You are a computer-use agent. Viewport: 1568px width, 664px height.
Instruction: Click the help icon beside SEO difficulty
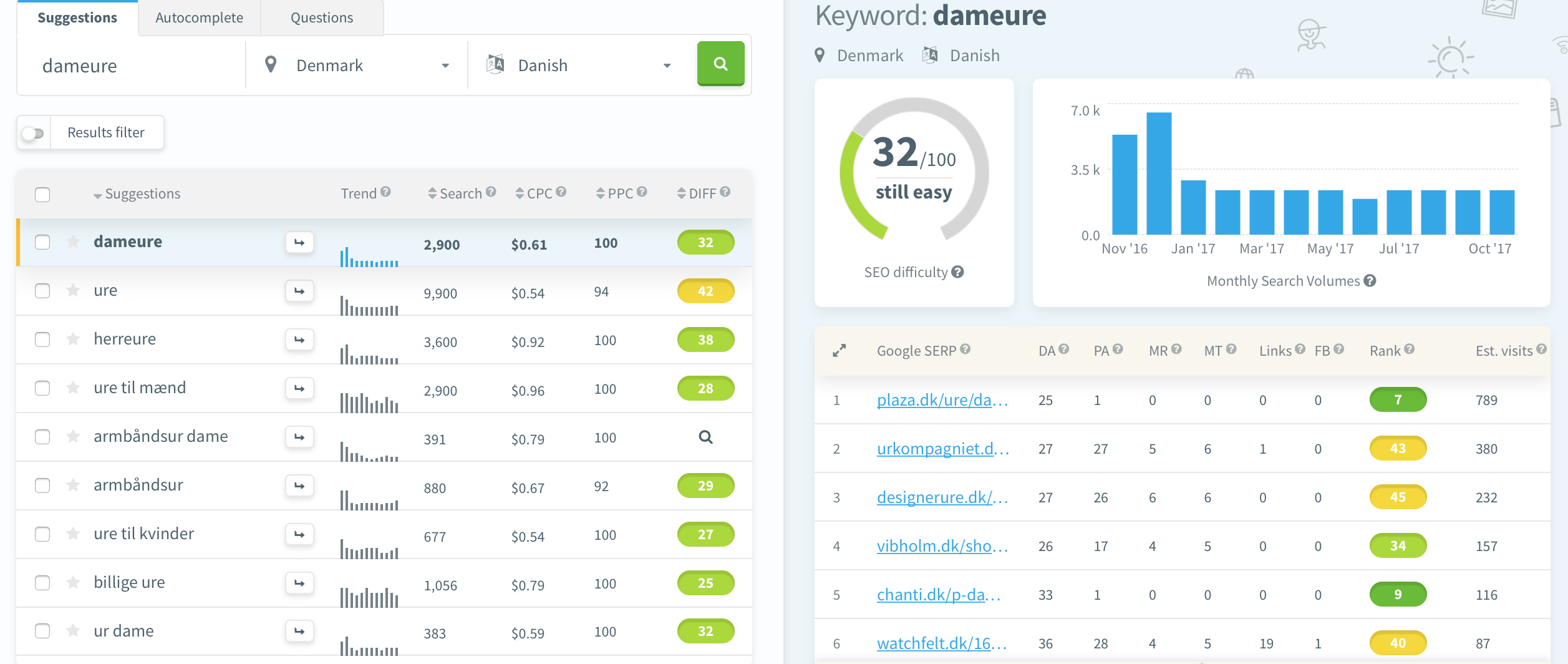coord(958,272)
